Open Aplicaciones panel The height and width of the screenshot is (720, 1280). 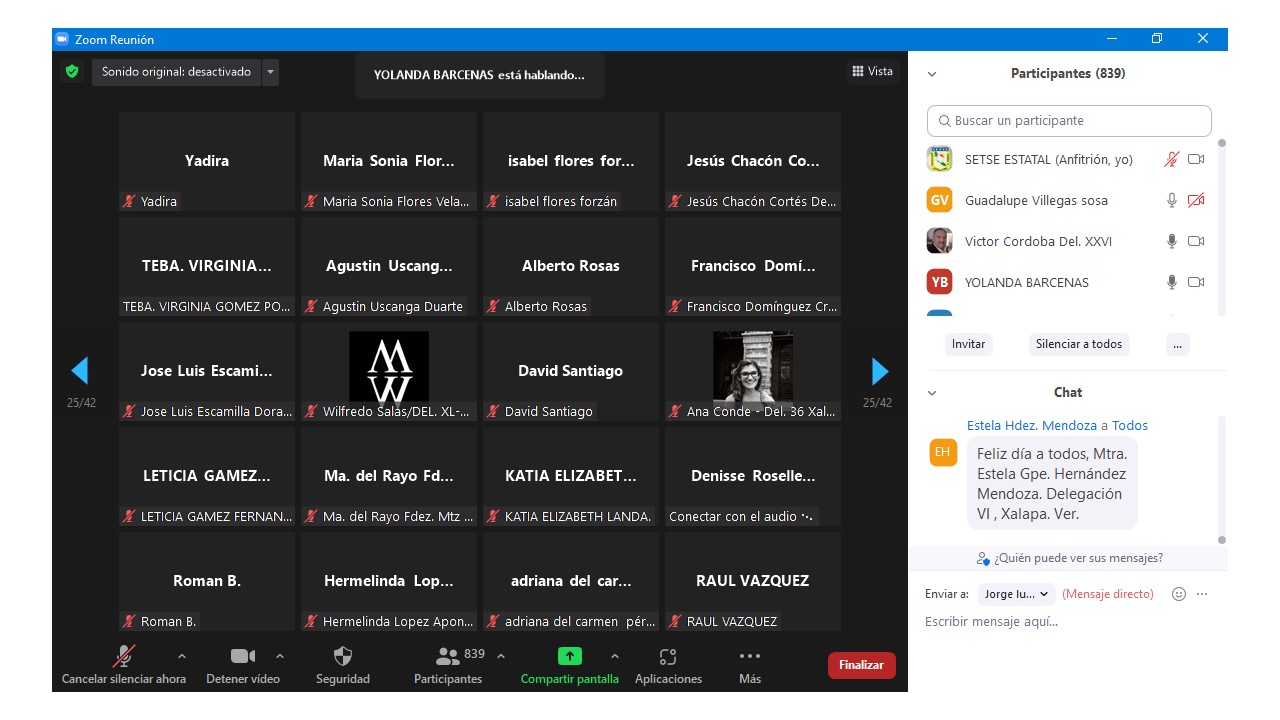668,665
